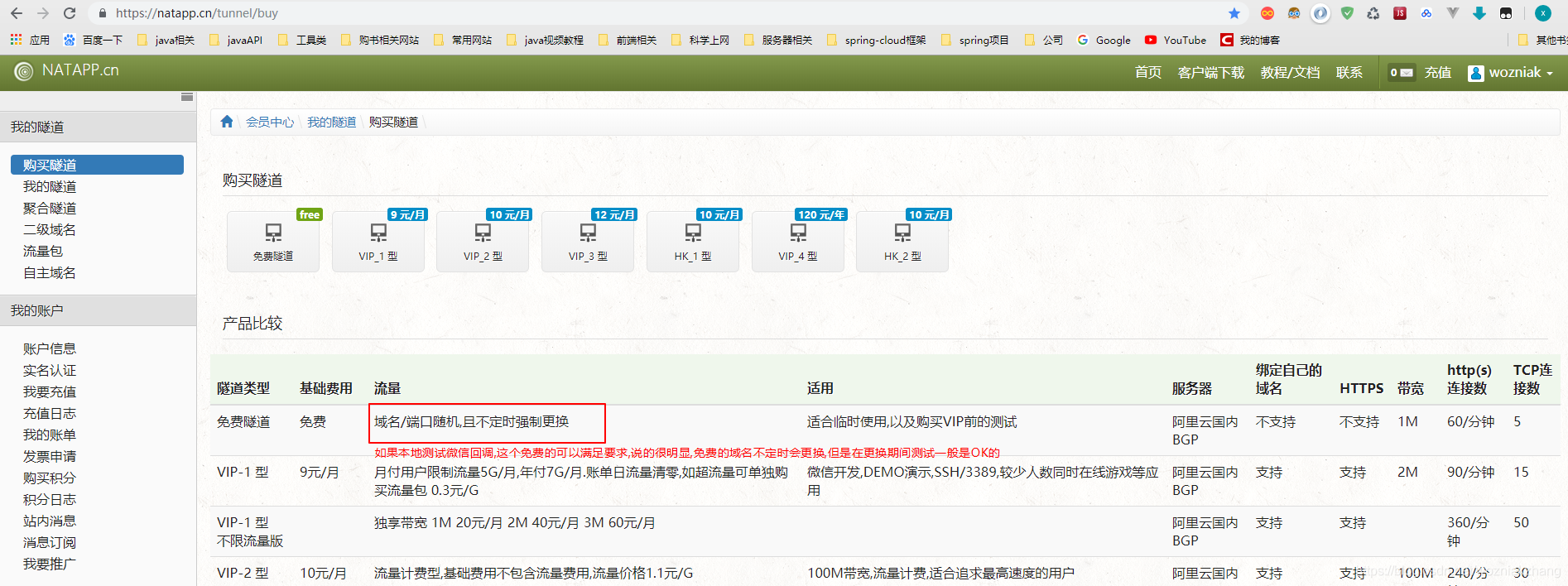Open the YouTube bookmark
The width and height of the screenshot is (1568, 586).
pyautogui.click(x=1176, y=40)
